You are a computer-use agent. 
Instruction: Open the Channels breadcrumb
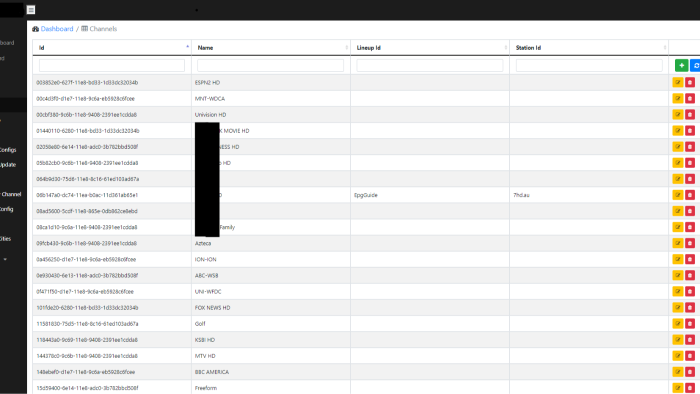pyautogui.click(x=99, y=29)
